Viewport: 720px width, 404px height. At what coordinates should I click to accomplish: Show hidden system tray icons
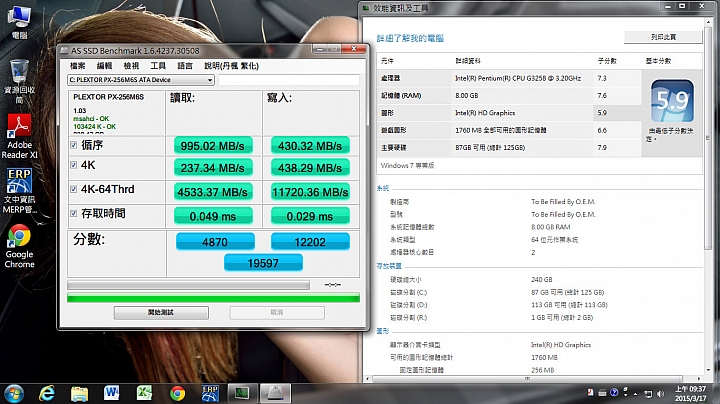pyautogui.click(x=636, y=394)
